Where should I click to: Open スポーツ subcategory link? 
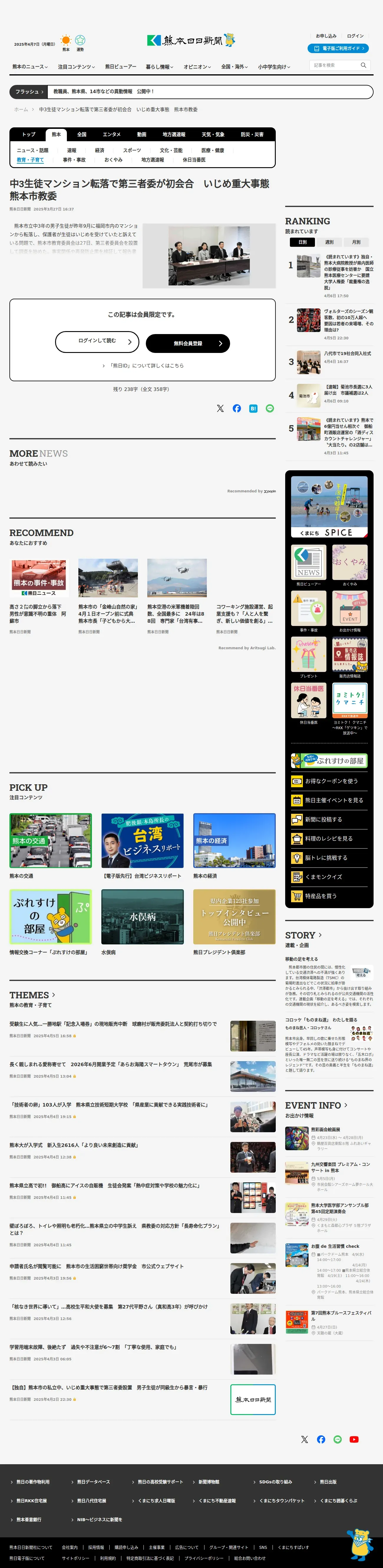click(132, 150)
